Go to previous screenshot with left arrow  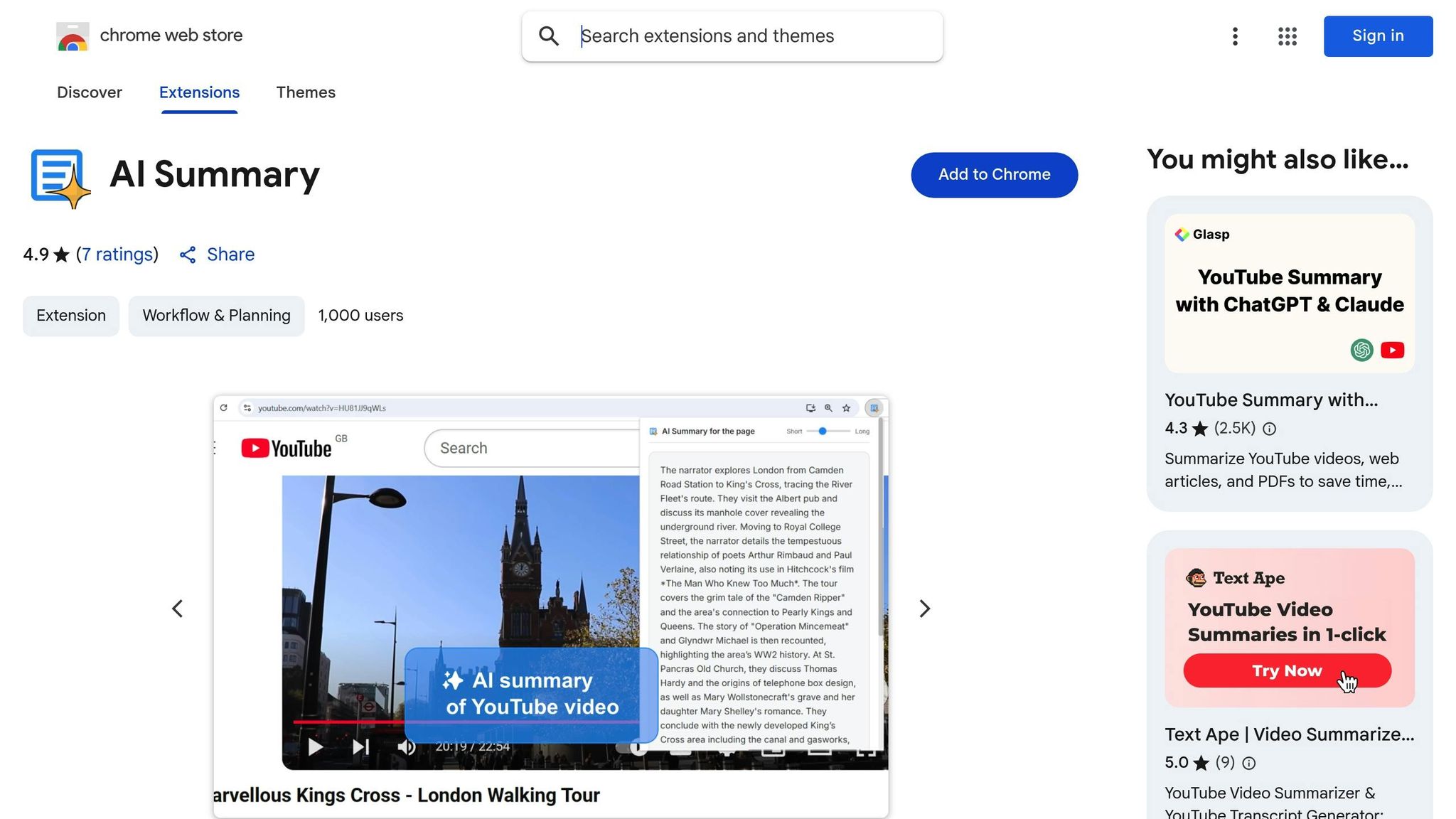click(177, 609)
